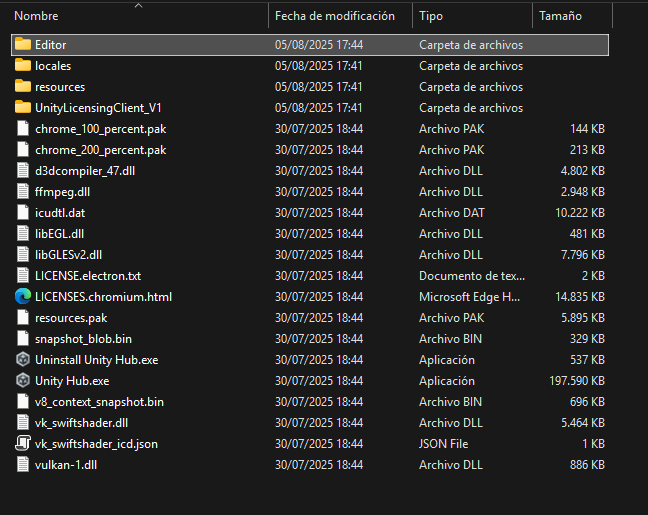Click the libGLESv2.dll file icon
Screen dimensions: 648x515
click(23, 255)
